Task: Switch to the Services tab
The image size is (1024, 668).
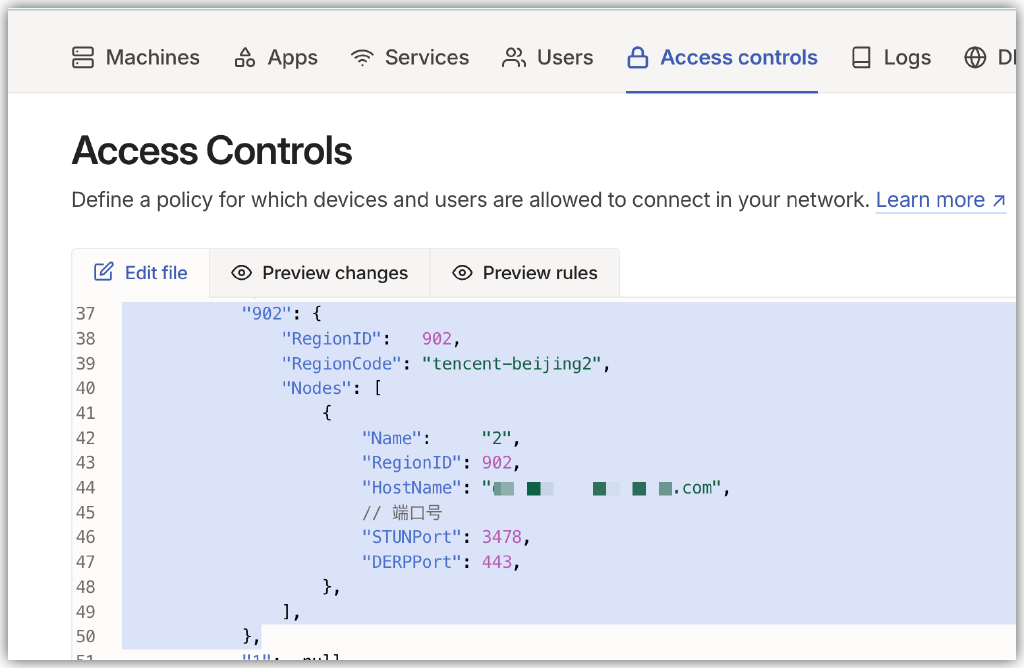Action: (426, 58)
